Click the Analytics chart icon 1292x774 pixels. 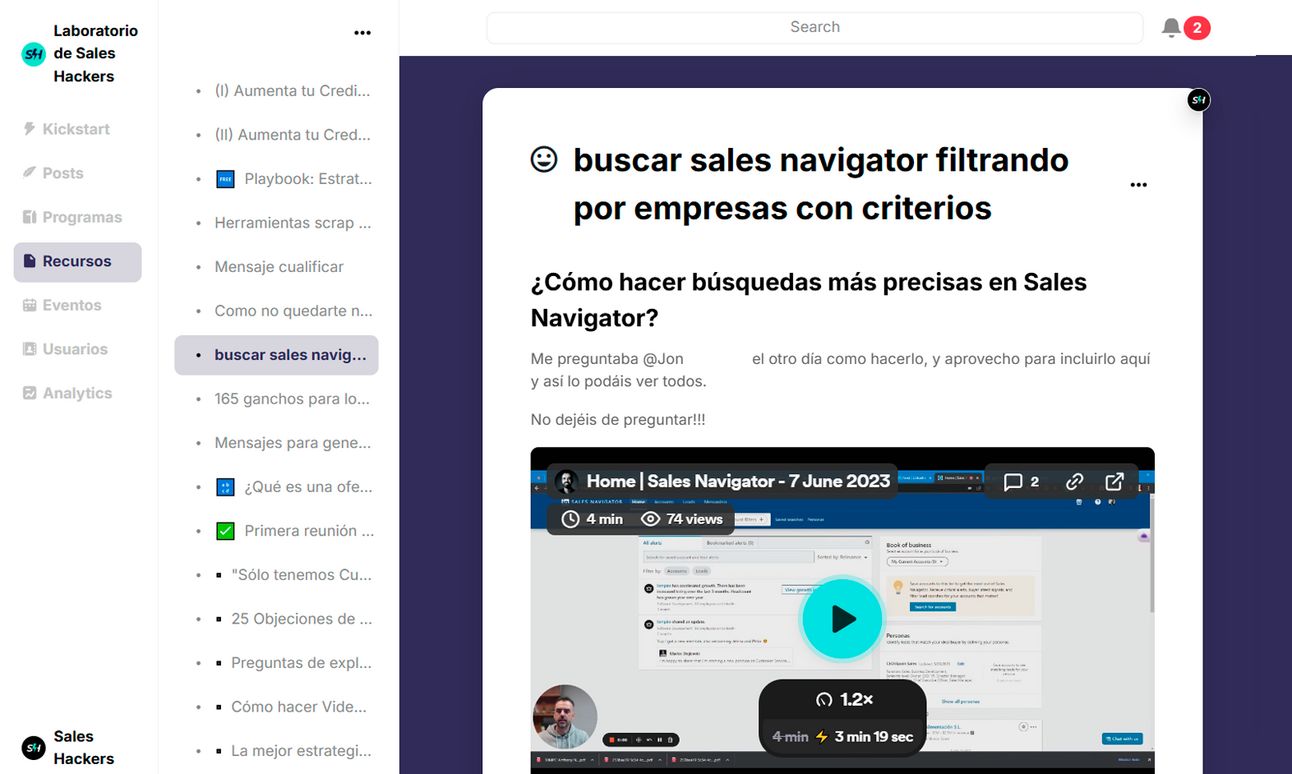(29, 393)
